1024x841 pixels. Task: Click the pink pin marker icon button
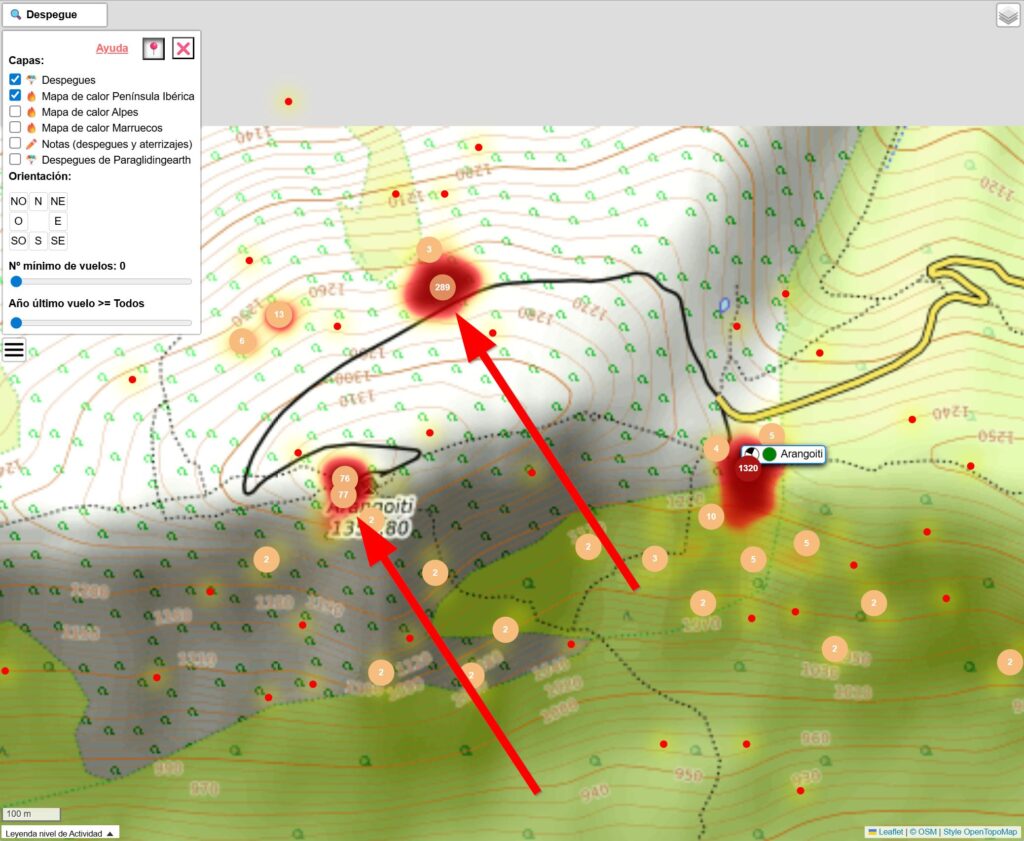[x=153, y=49]
